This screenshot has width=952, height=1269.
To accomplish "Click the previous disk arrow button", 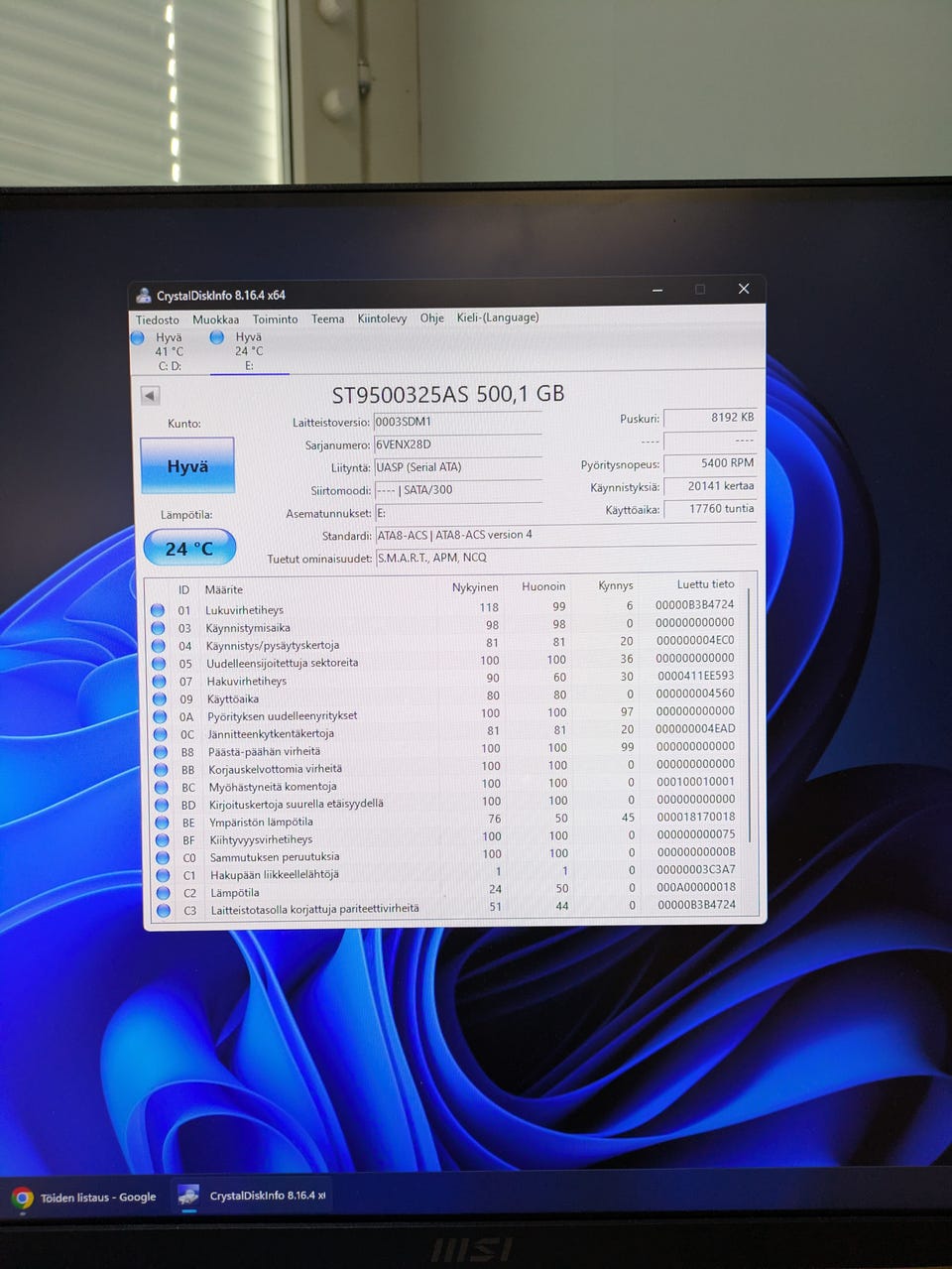I will pyautogui.click(x=150, y=396).
